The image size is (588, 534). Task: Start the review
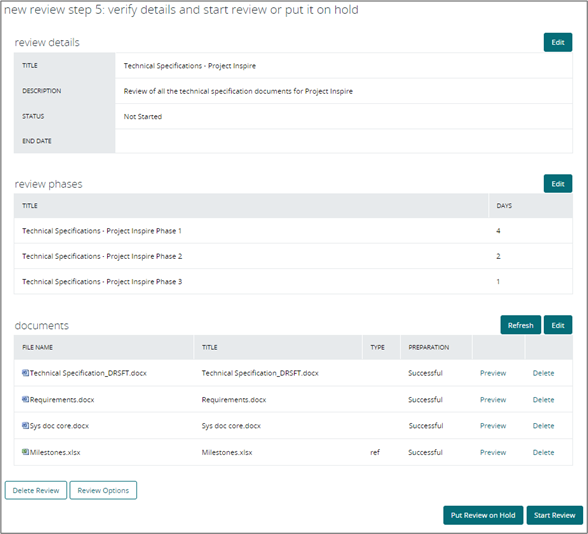tap(555, 515)
